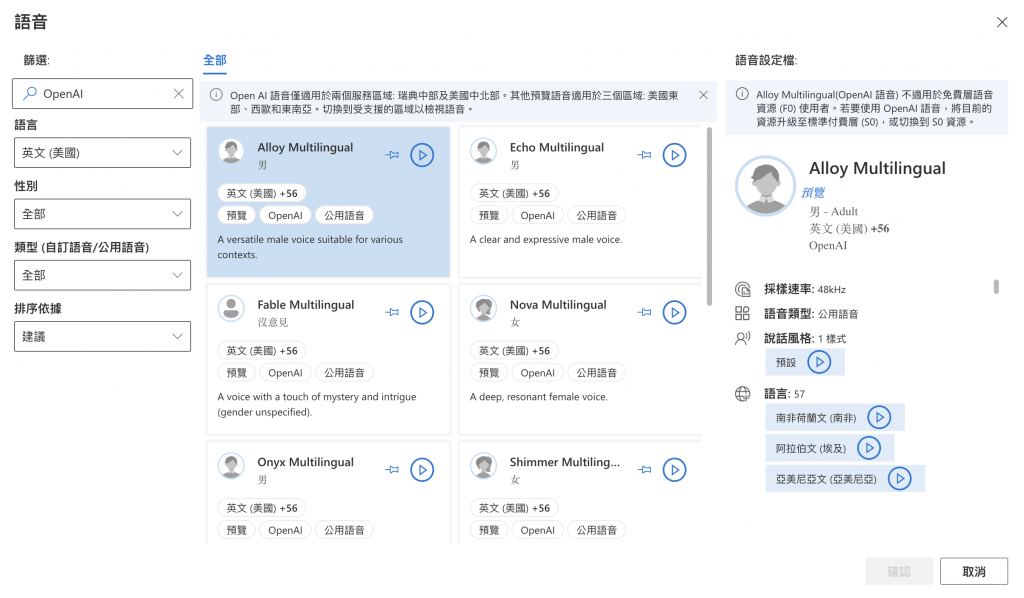Image resolution: width=1024 pixels, height=598 pixels.
Task: Play the Onyx Multilingual voice sample
Action: pyautogui.click(x=422, y=470)
